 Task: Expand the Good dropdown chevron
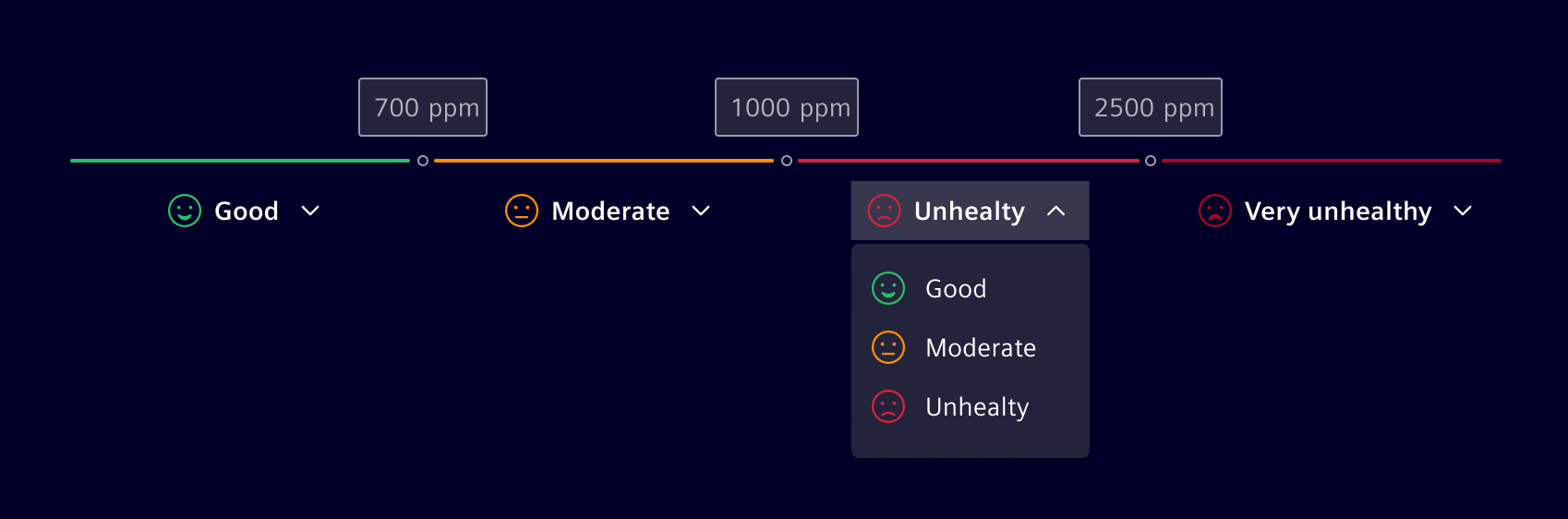[310, 211]
